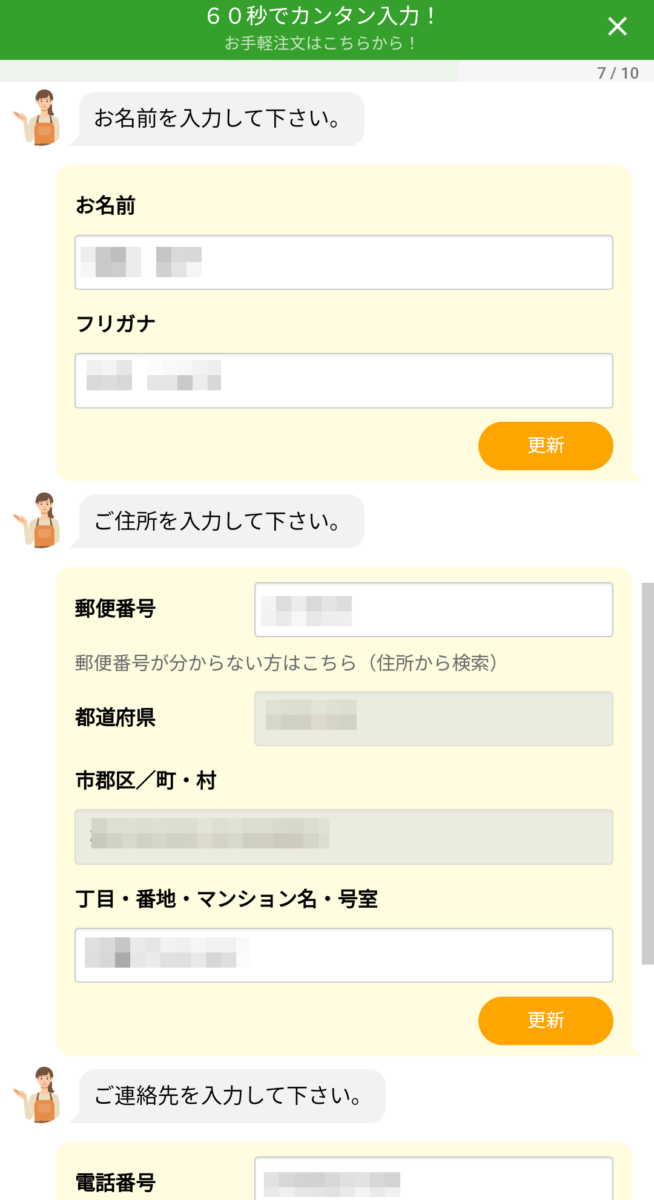Click the 7 / 10 step indicator
Screen dimensions: 654x1200
click(617, 73)
